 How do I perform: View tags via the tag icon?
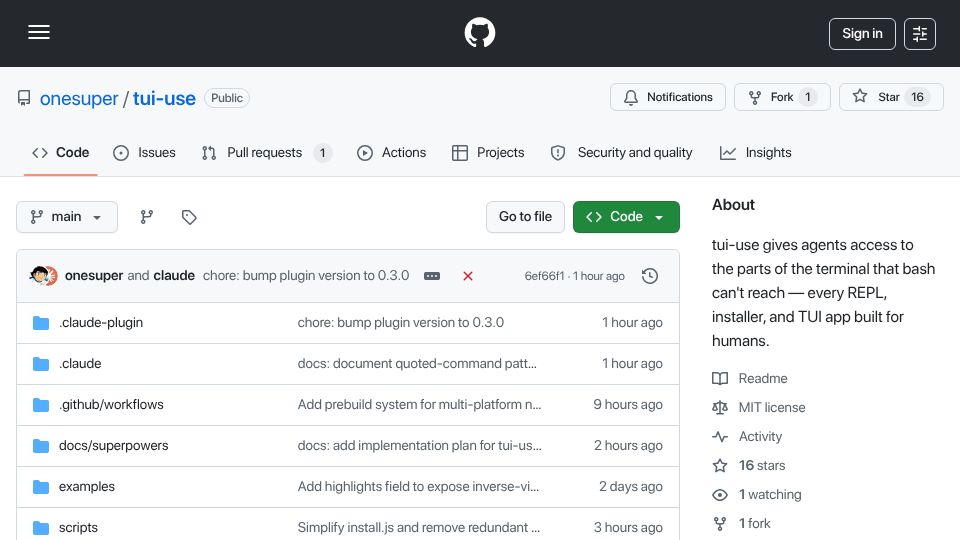[189, 217]
